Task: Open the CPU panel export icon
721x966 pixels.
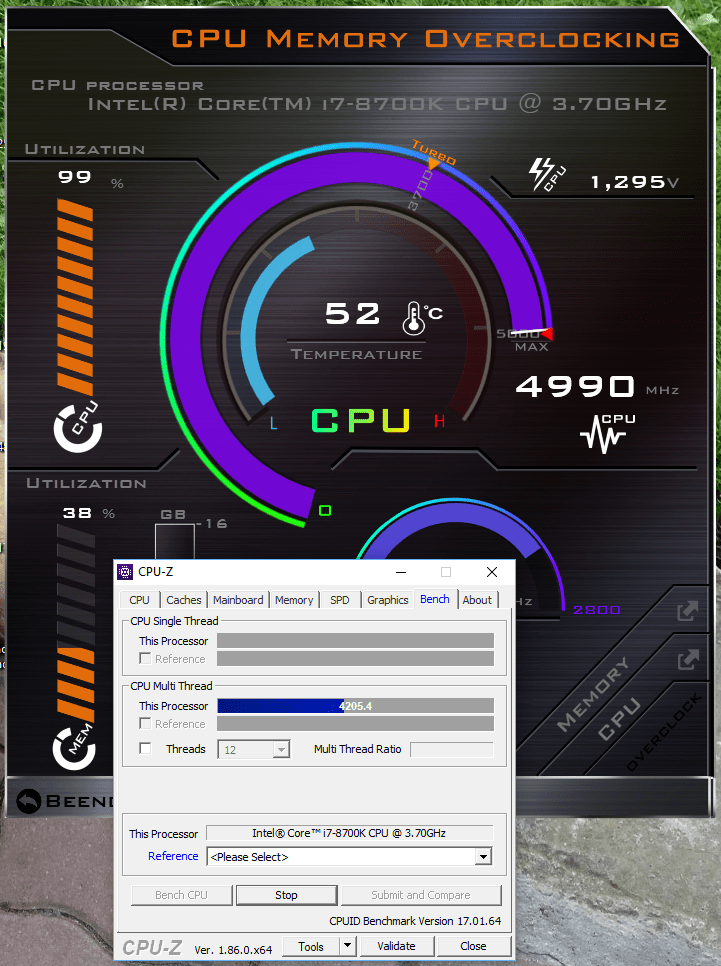Action: [x=688, y=660]
